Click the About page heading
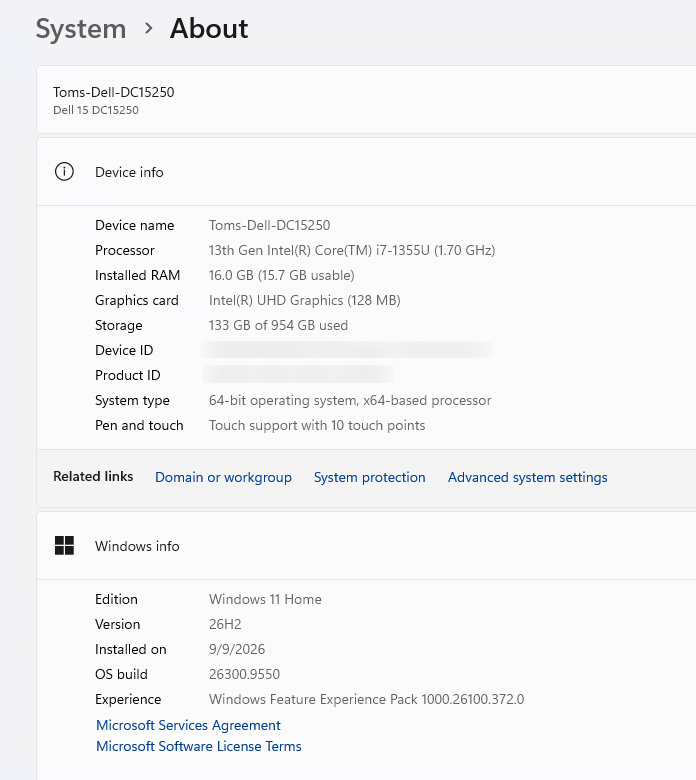 209,28
